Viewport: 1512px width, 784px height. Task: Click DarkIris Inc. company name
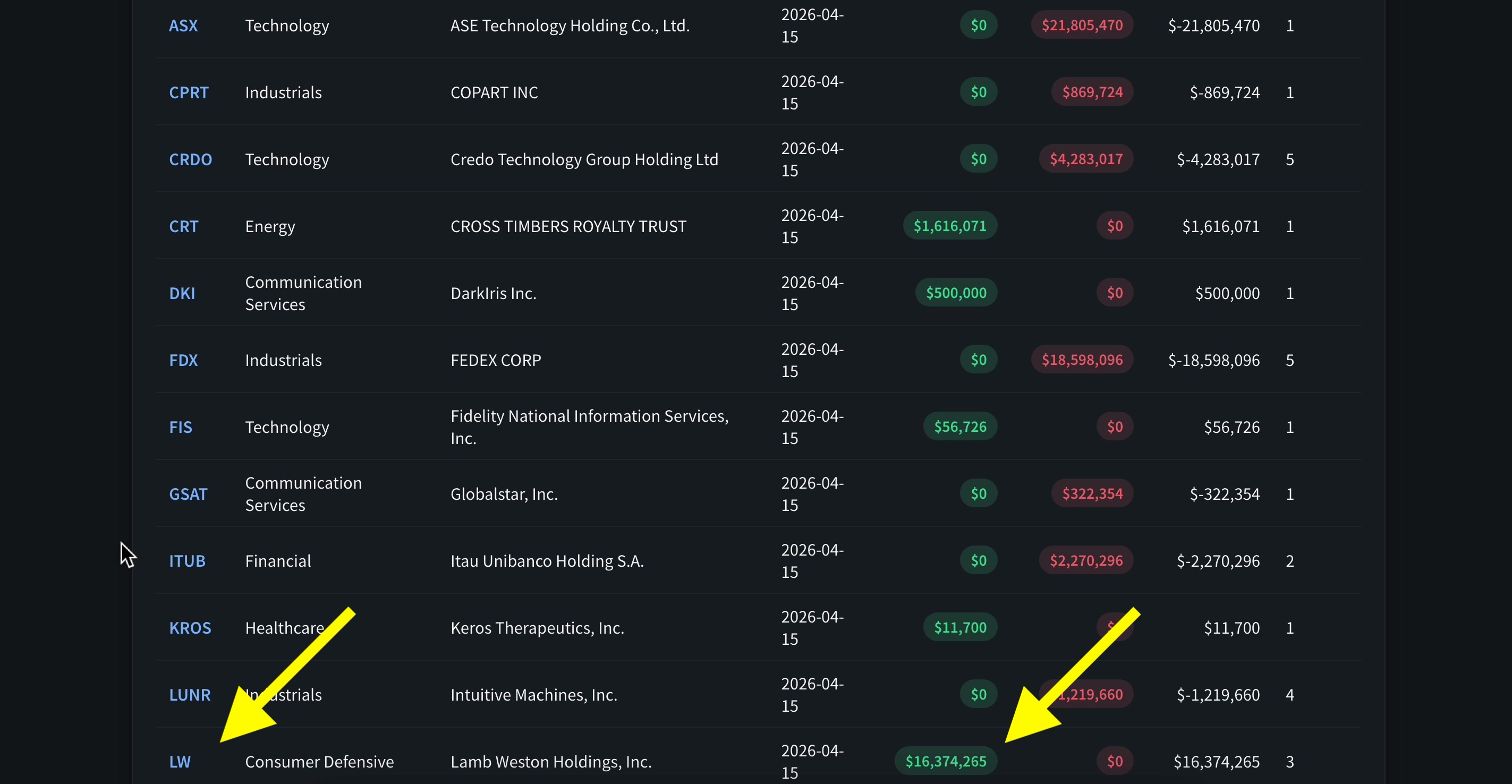(493, 293)
